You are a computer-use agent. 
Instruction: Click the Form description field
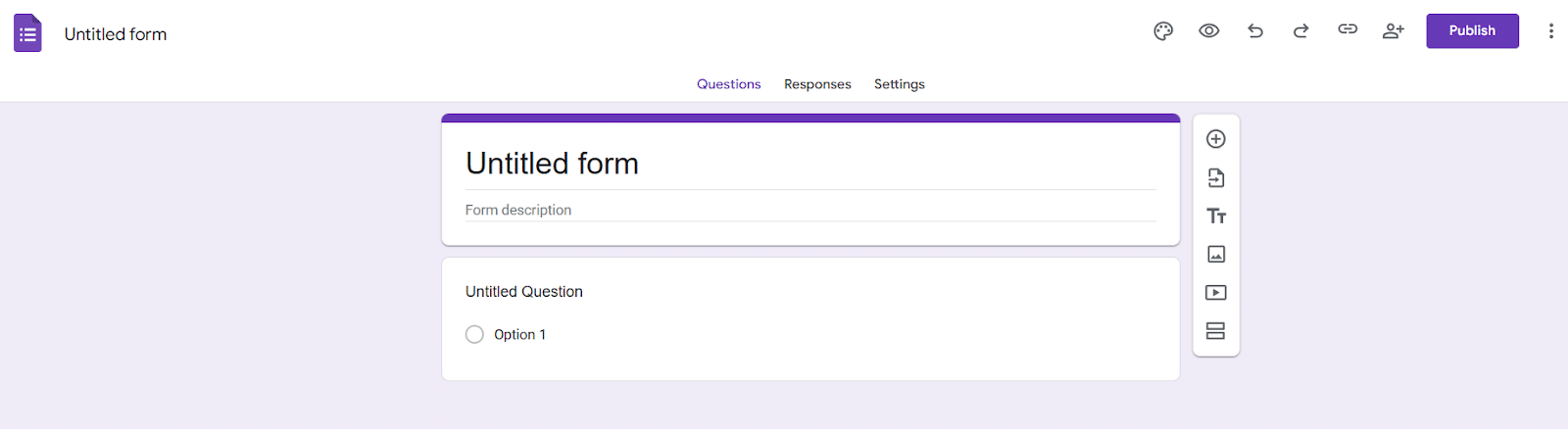[810, 210]
